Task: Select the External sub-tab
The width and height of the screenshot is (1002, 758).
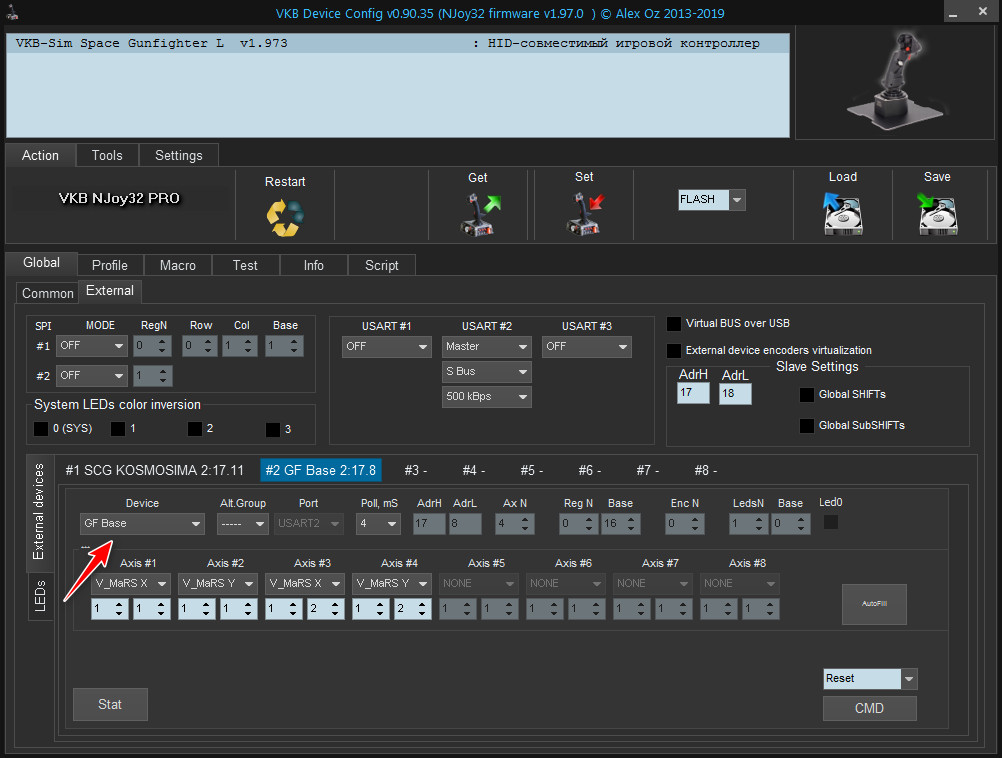Action: 110,291
